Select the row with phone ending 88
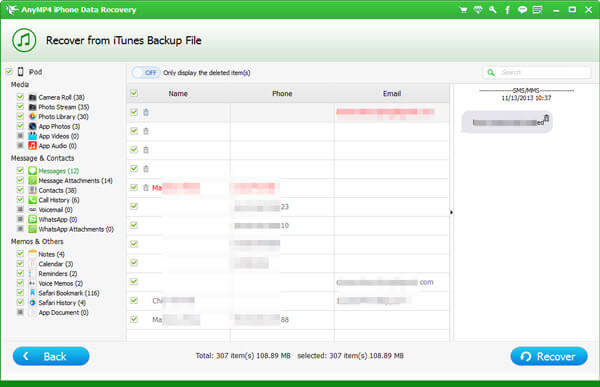The height and width of the screenshot is (387, 600). click(288, 320)
